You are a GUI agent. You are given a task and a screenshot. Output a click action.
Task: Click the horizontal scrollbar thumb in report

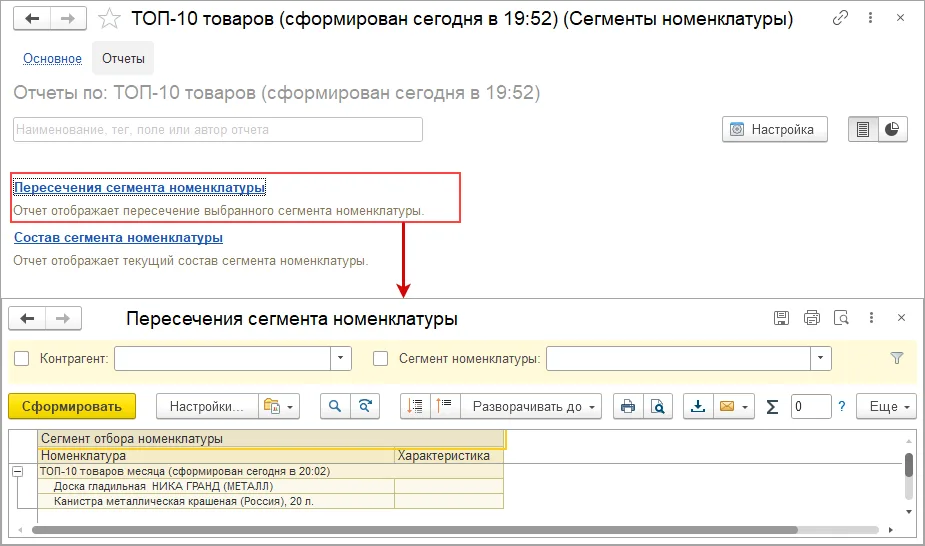pyautogui.click(x=415, y=530)
